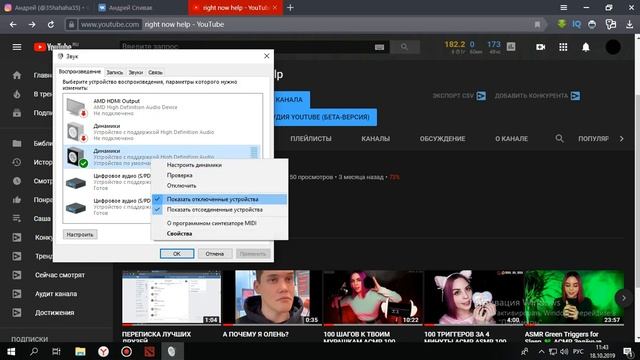Open the Trending flame icon in the sidebar
This screenshot has height=360, width=640.
17,94
